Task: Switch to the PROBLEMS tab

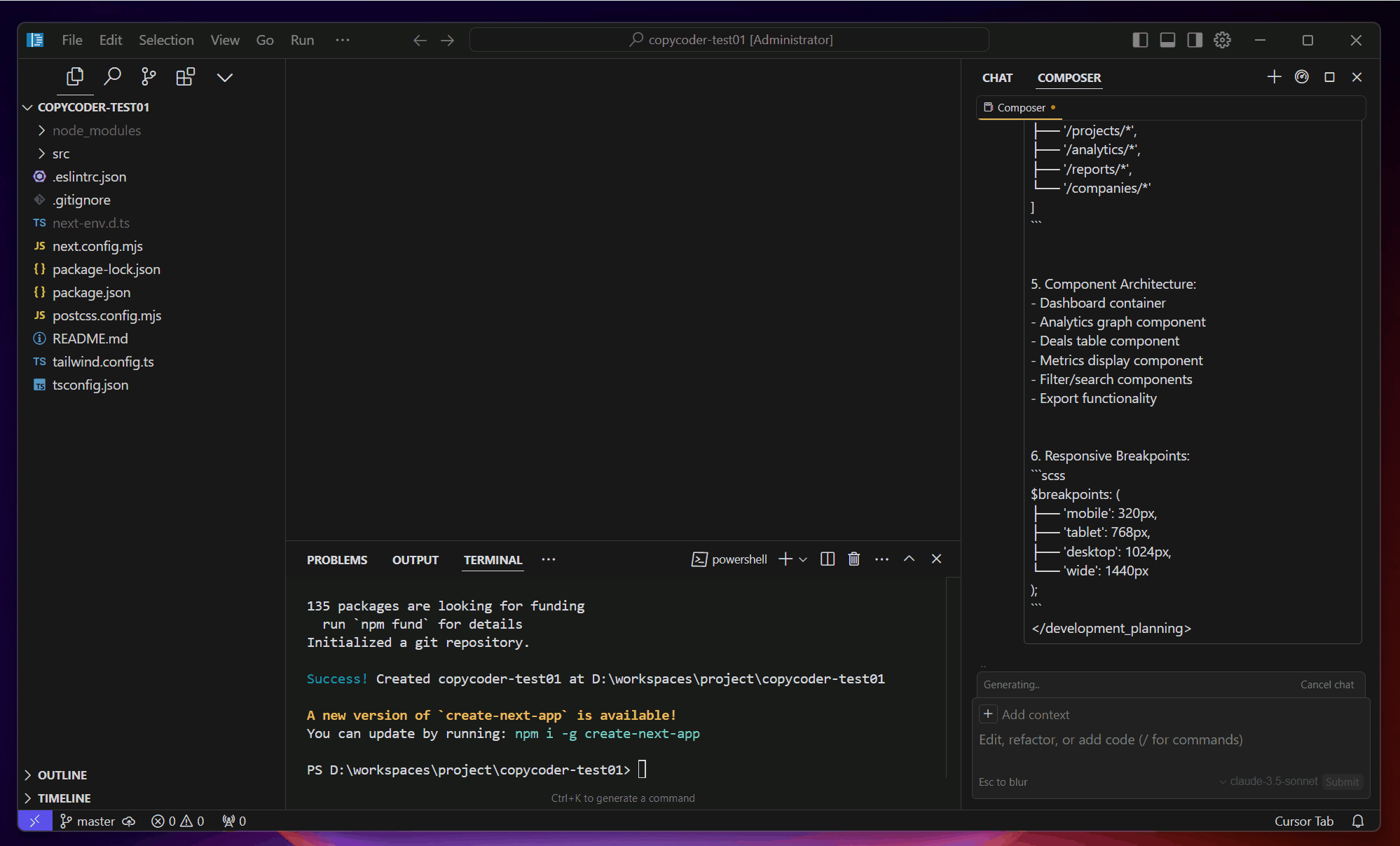Action: point(337,560)
